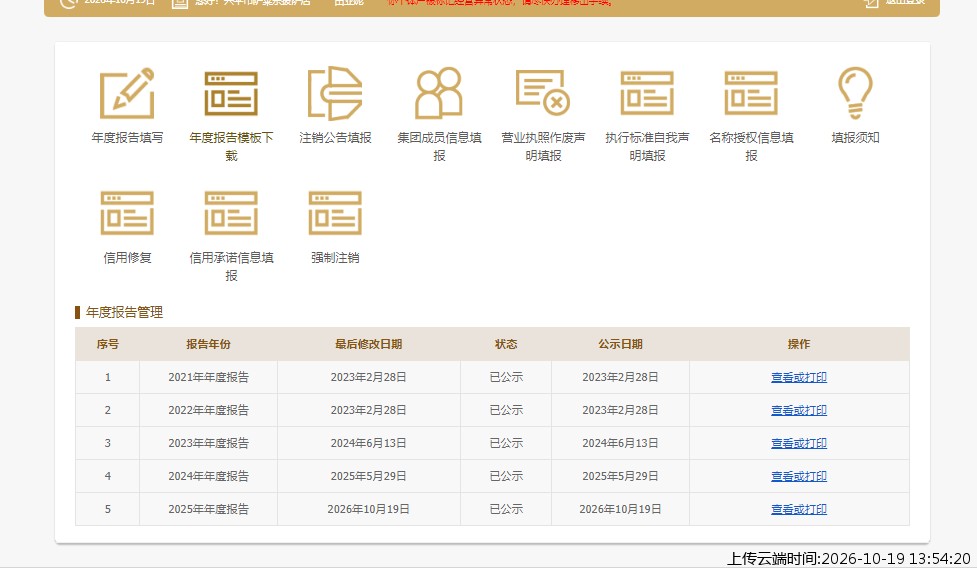
Task: Click the 最后修改日期 column header
Action: pos(368,344)
